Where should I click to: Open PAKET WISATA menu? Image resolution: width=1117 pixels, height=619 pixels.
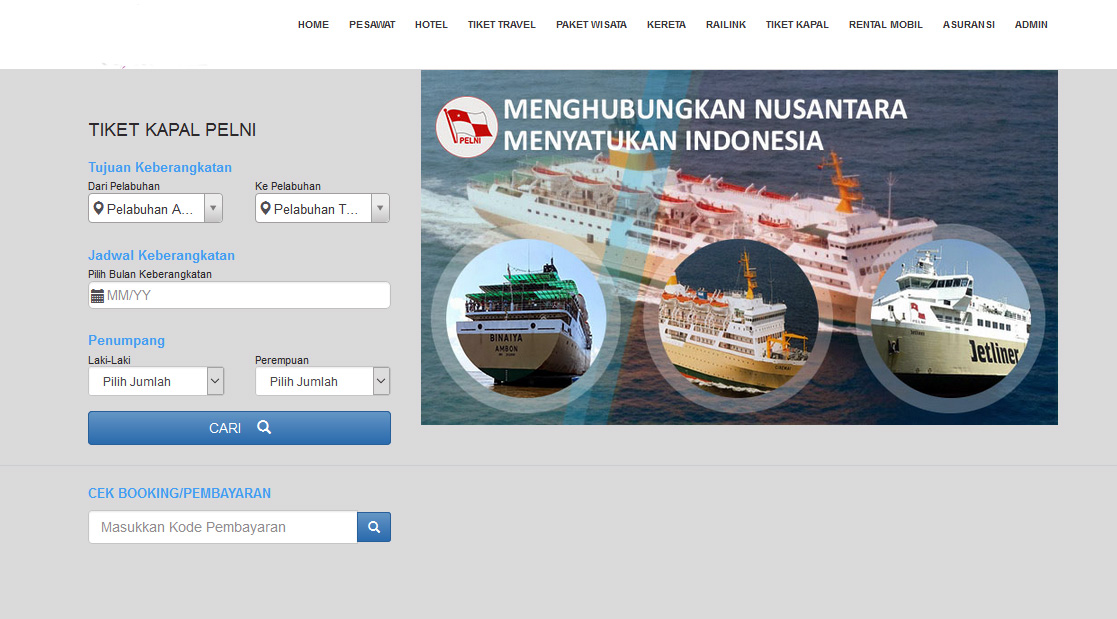click(x=591, y=24)
